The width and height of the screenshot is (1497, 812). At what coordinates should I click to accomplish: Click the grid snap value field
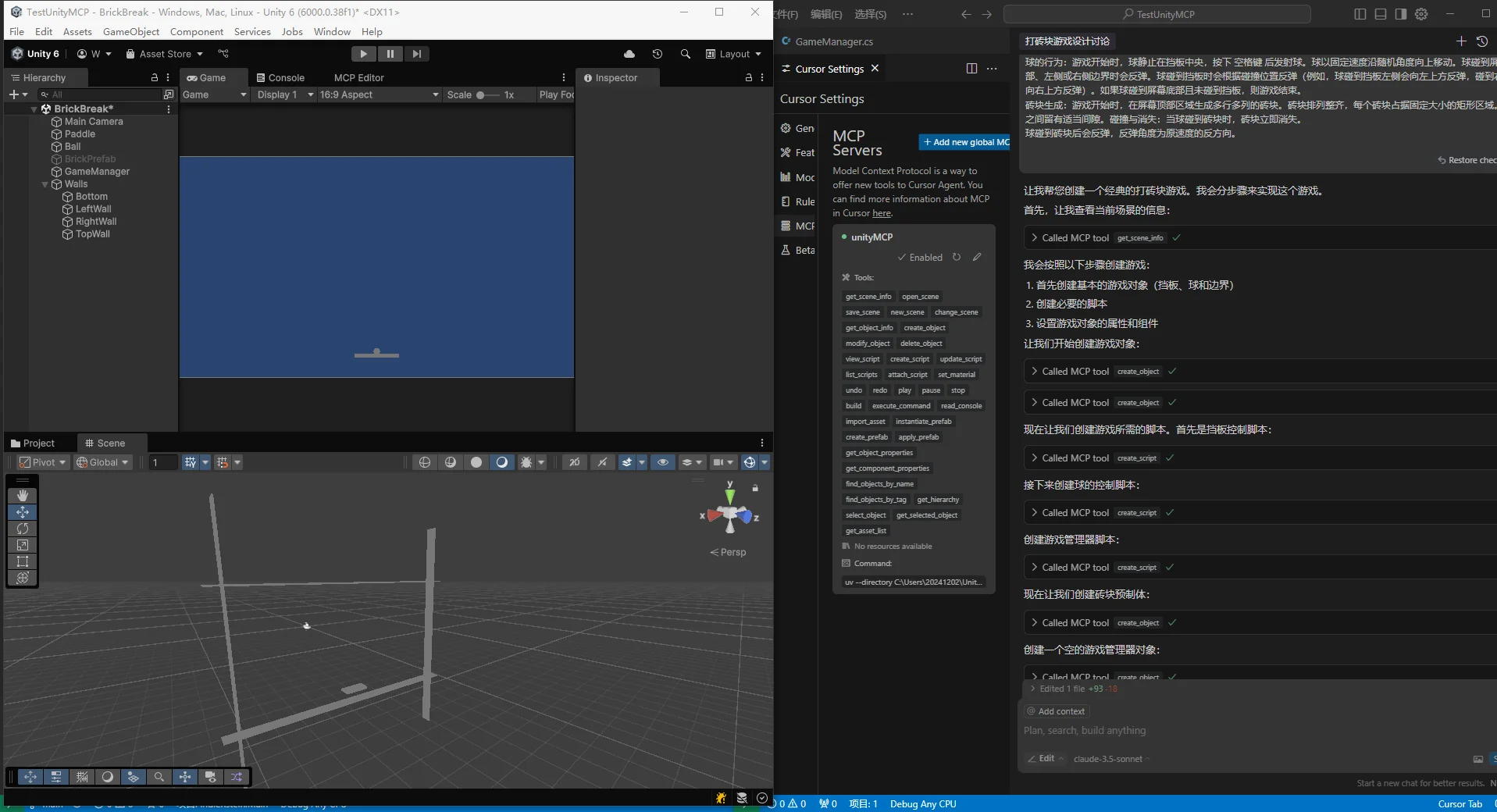[163, 462]
